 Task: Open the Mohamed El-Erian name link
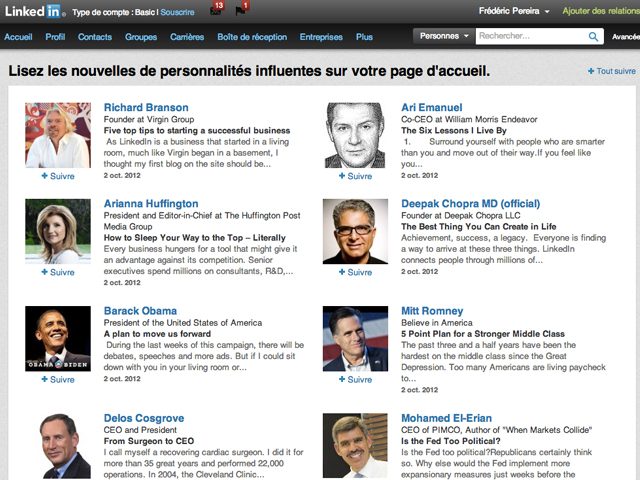(x=447, y=418)
